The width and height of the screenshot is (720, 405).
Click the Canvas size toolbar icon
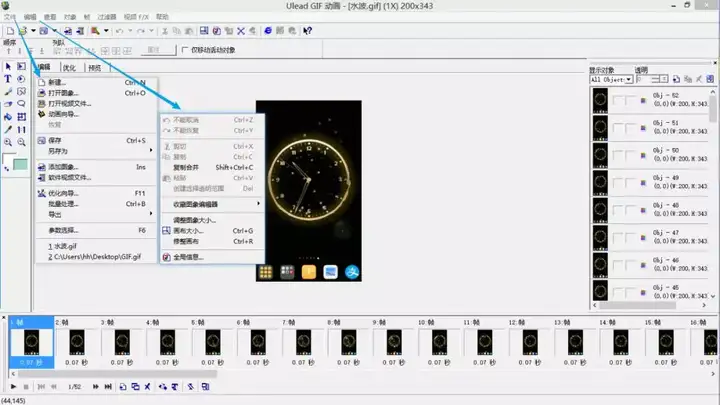204,31
